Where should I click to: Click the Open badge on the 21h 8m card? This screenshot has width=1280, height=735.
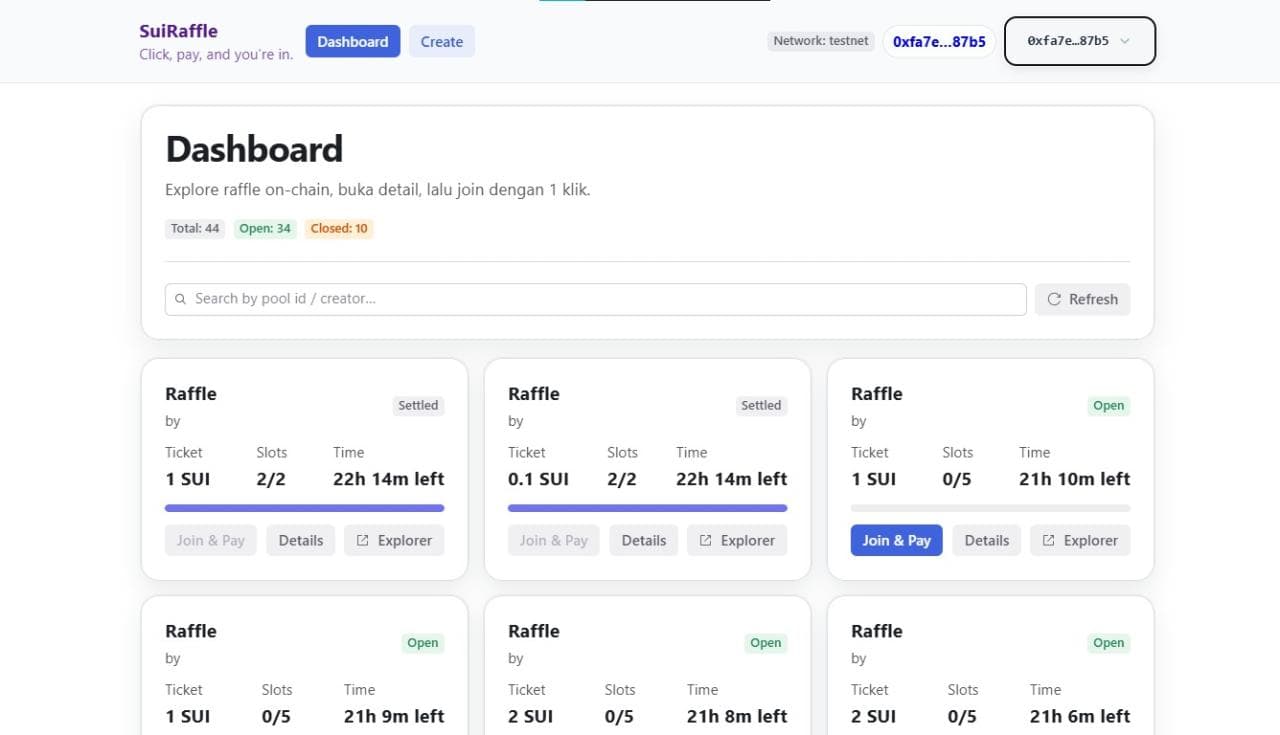click(766, 643)
